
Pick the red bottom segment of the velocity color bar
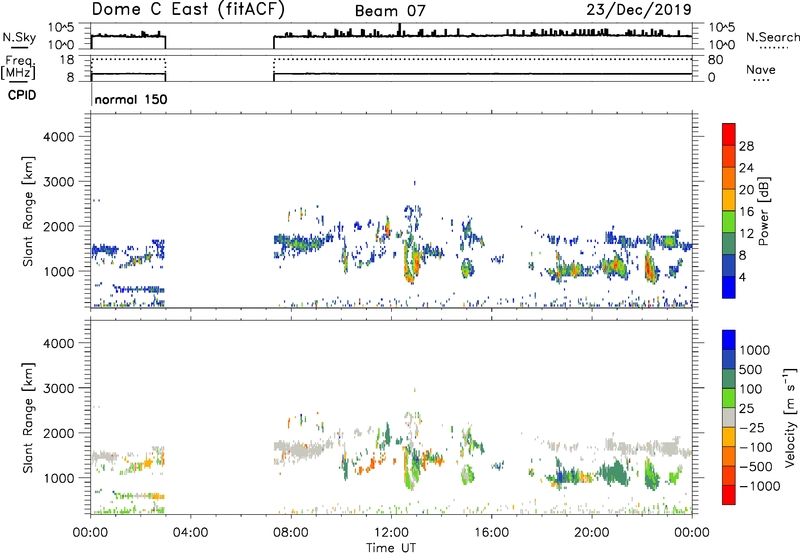729,495
